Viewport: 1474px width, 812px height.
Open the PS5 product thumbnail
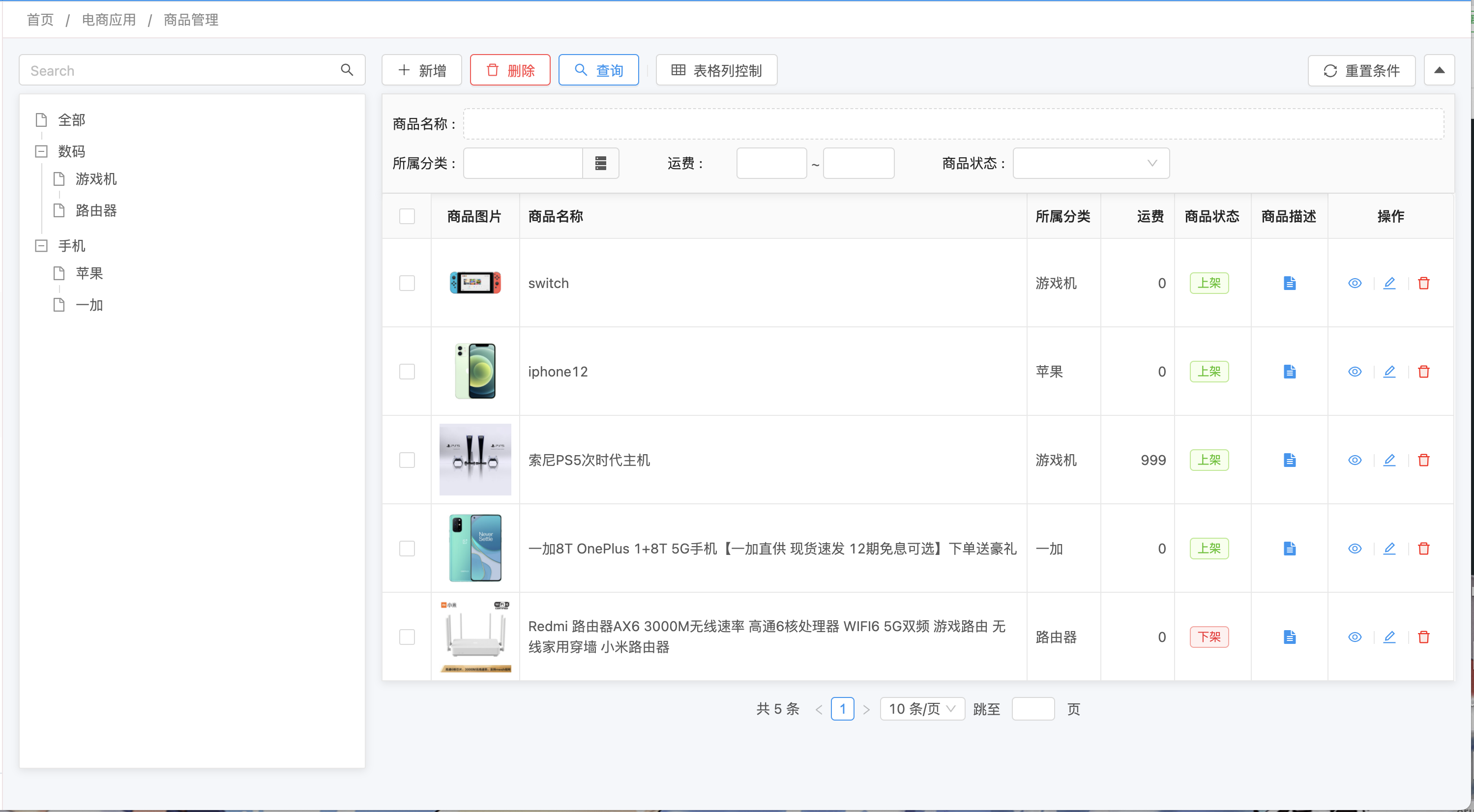tap(475, 460)
